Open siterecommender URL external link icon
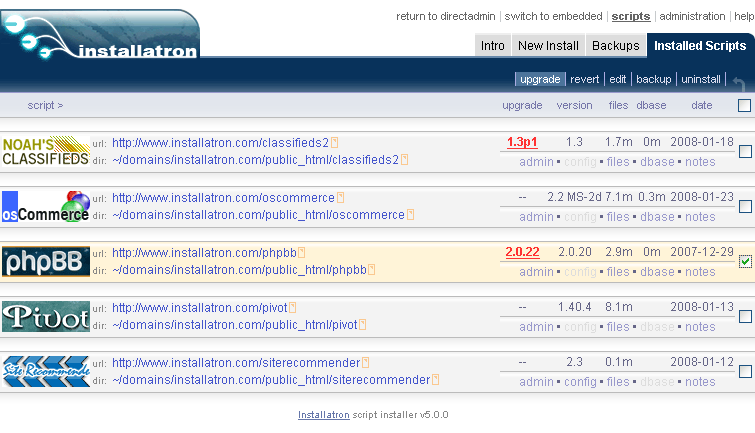755x433 pixels. (365, 363)
